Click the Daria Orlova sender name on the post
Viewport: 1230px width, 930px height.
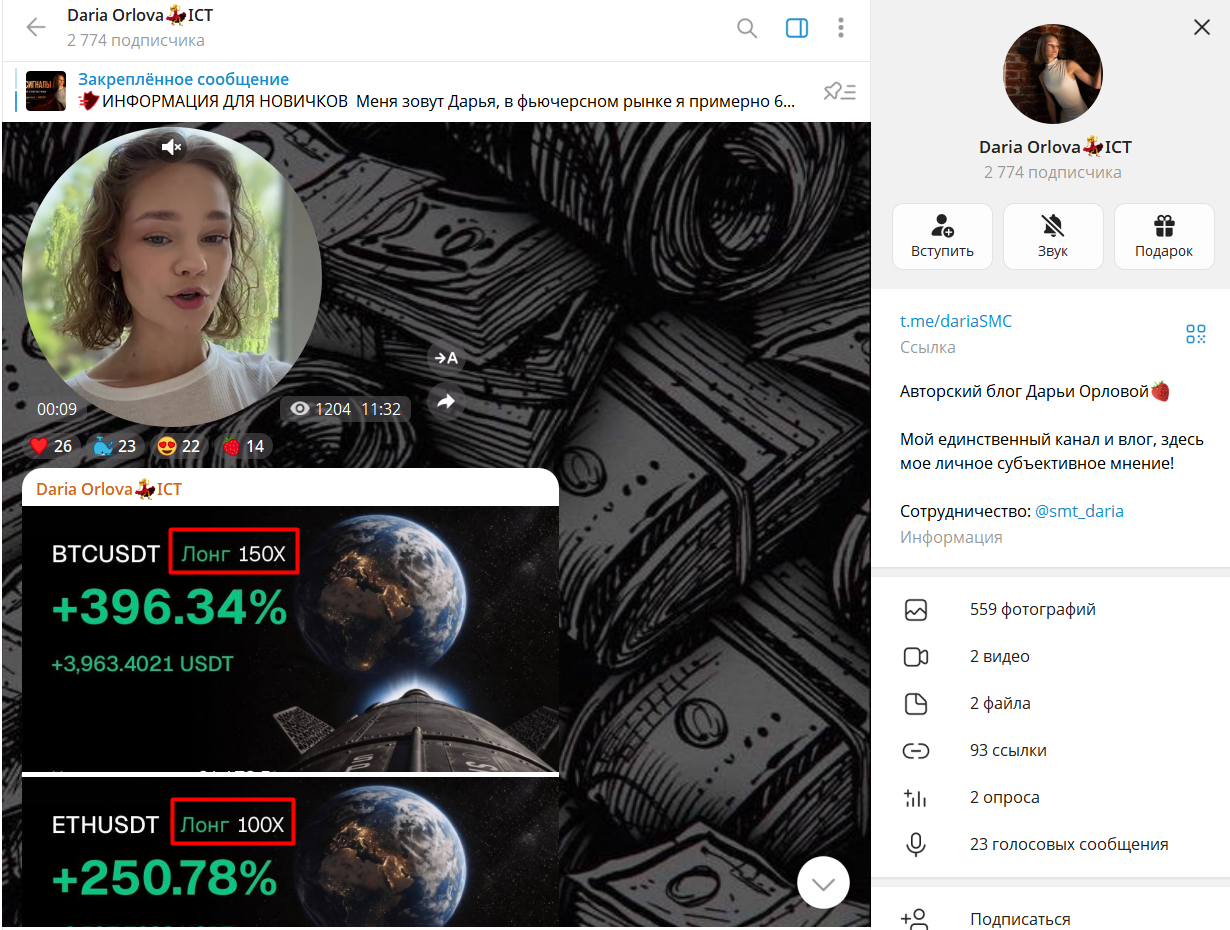click(109, 489)
